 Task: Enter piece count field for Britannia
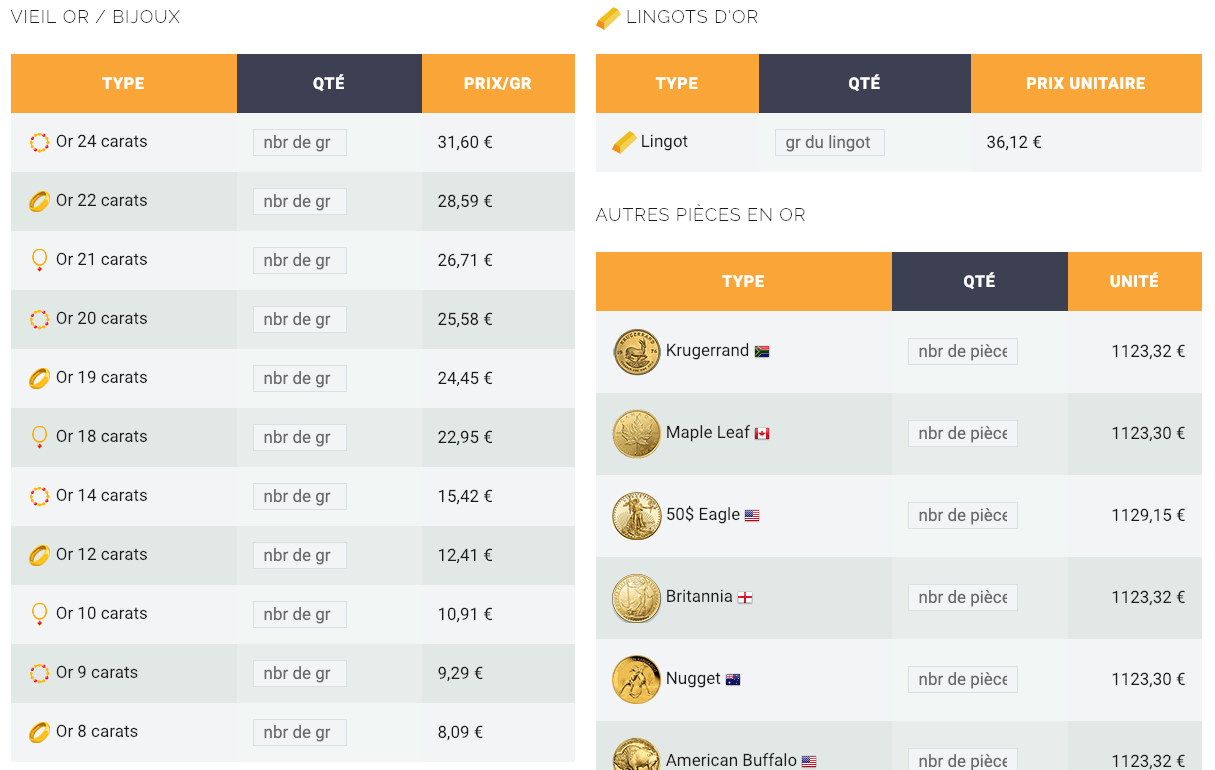(x=962, y=597)
